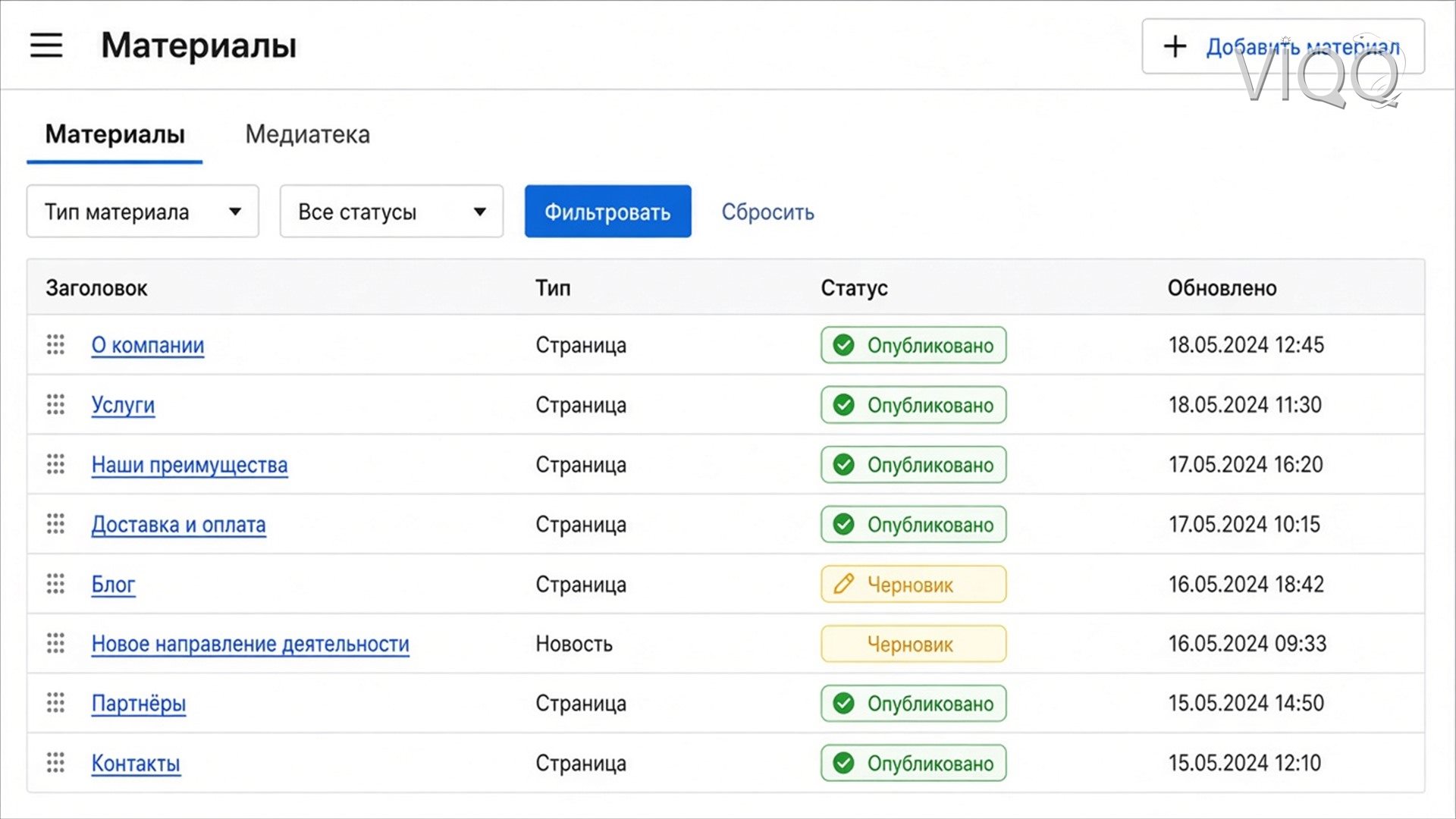Grab the drag handle for О компании
This screenshot has width=1456, height=819.
coord(55,344)
